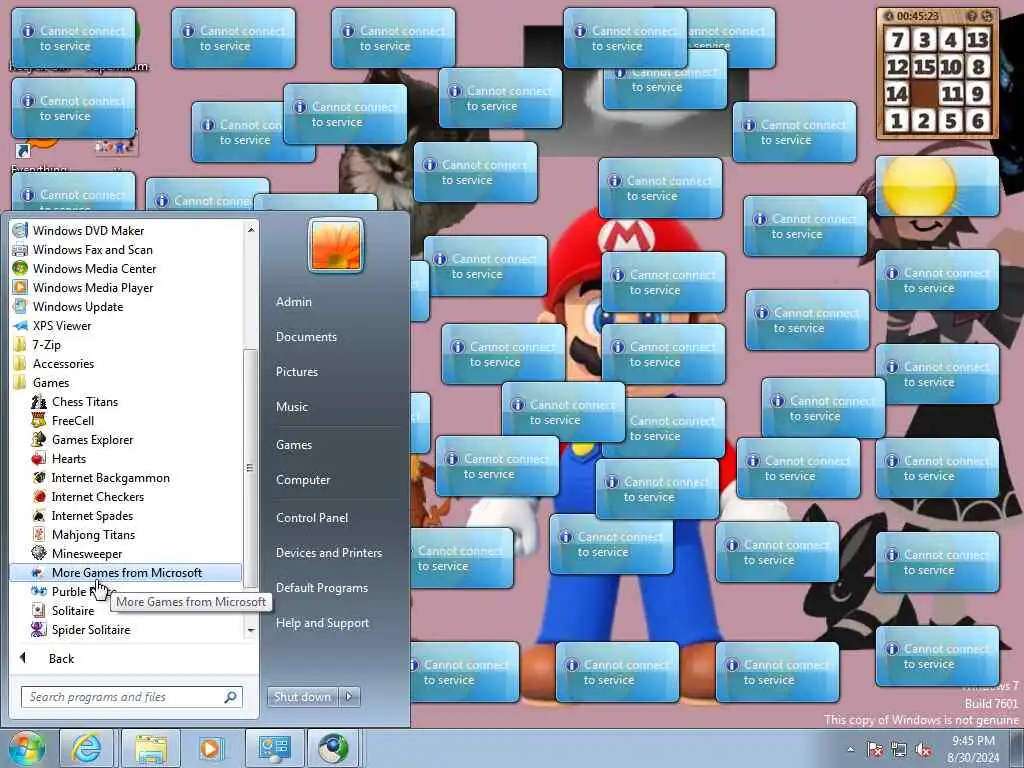Click the sun icon on weather gadget
This screenshot has height=768, width=1024.
(x=920, y=186)
